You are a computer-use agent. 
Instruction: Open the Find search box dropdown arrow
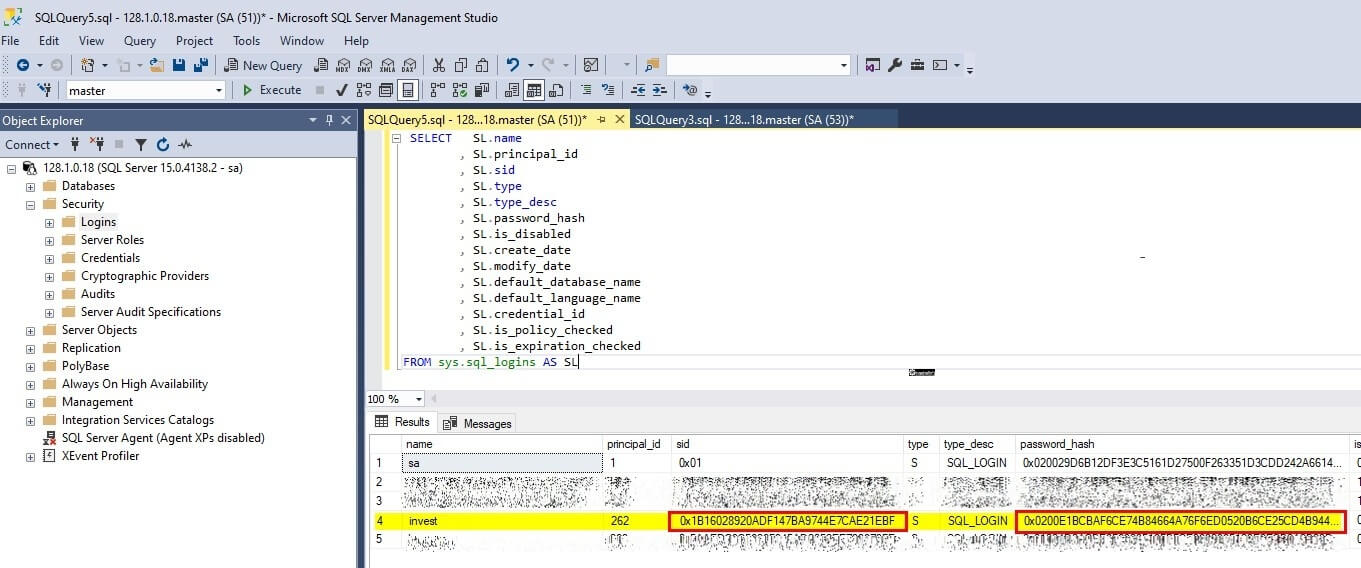[843, 65]
